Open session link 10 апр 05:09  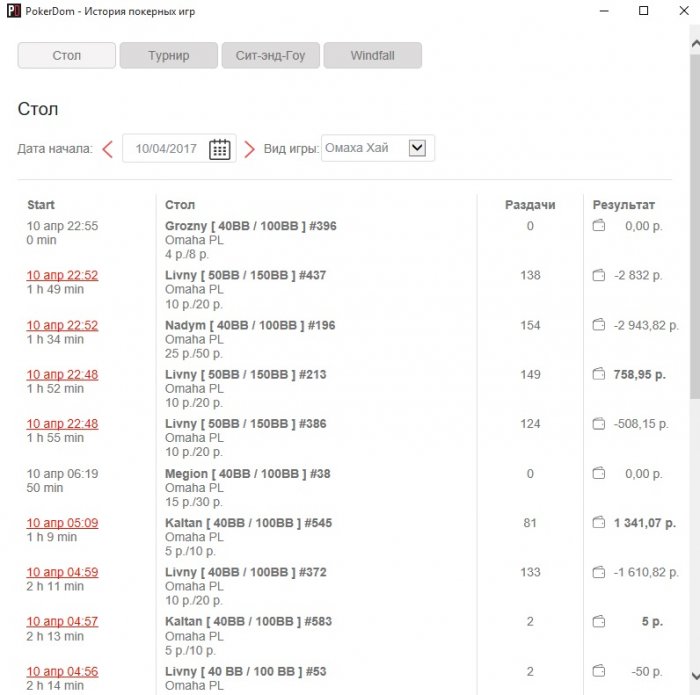62,523
